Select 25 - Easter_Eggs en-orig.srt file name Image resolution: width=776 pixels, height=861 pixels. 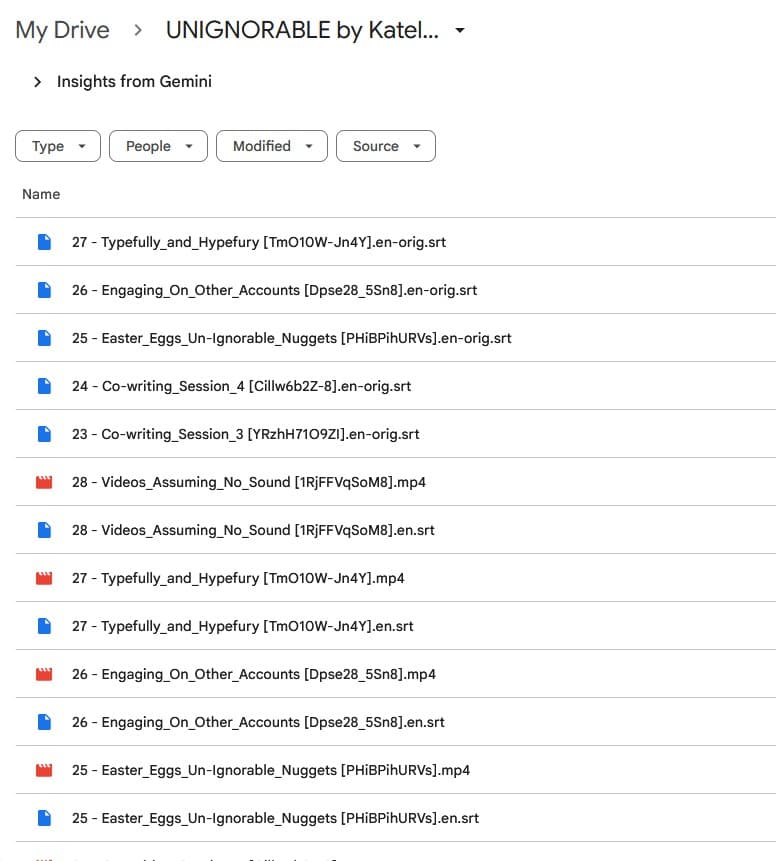[x=291, y=338]
